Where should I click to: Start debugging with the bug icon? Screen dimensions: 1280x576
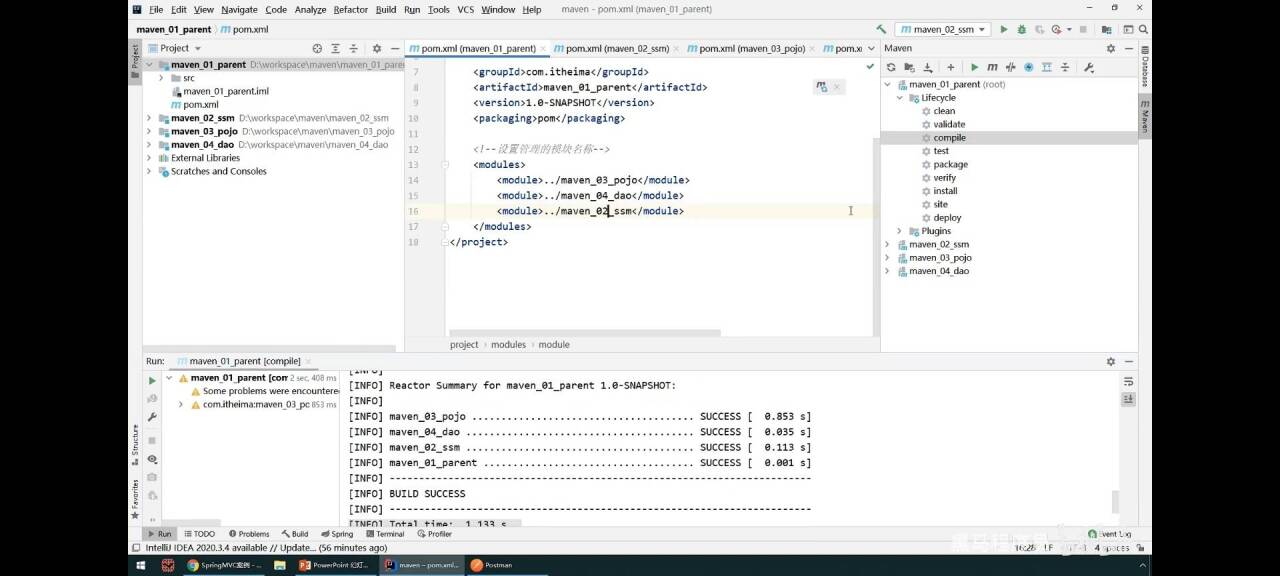coord(1021,29)
